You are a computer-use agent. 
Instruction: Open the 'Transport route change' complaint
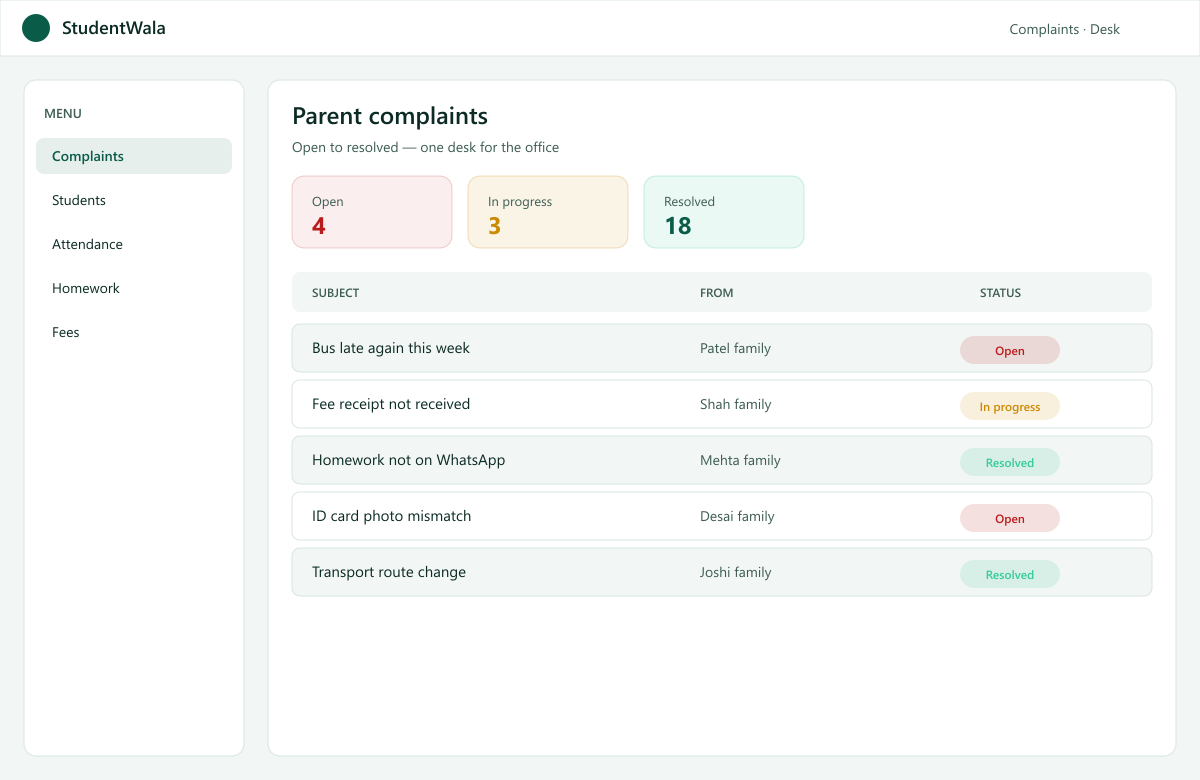[x=722, y=572]
